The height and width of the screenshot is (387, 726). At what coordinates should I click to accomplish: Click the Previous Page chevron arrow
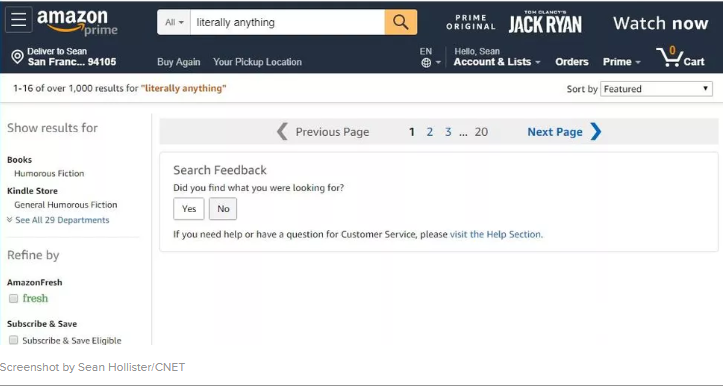pyautogui.click(x=282, y=132)
